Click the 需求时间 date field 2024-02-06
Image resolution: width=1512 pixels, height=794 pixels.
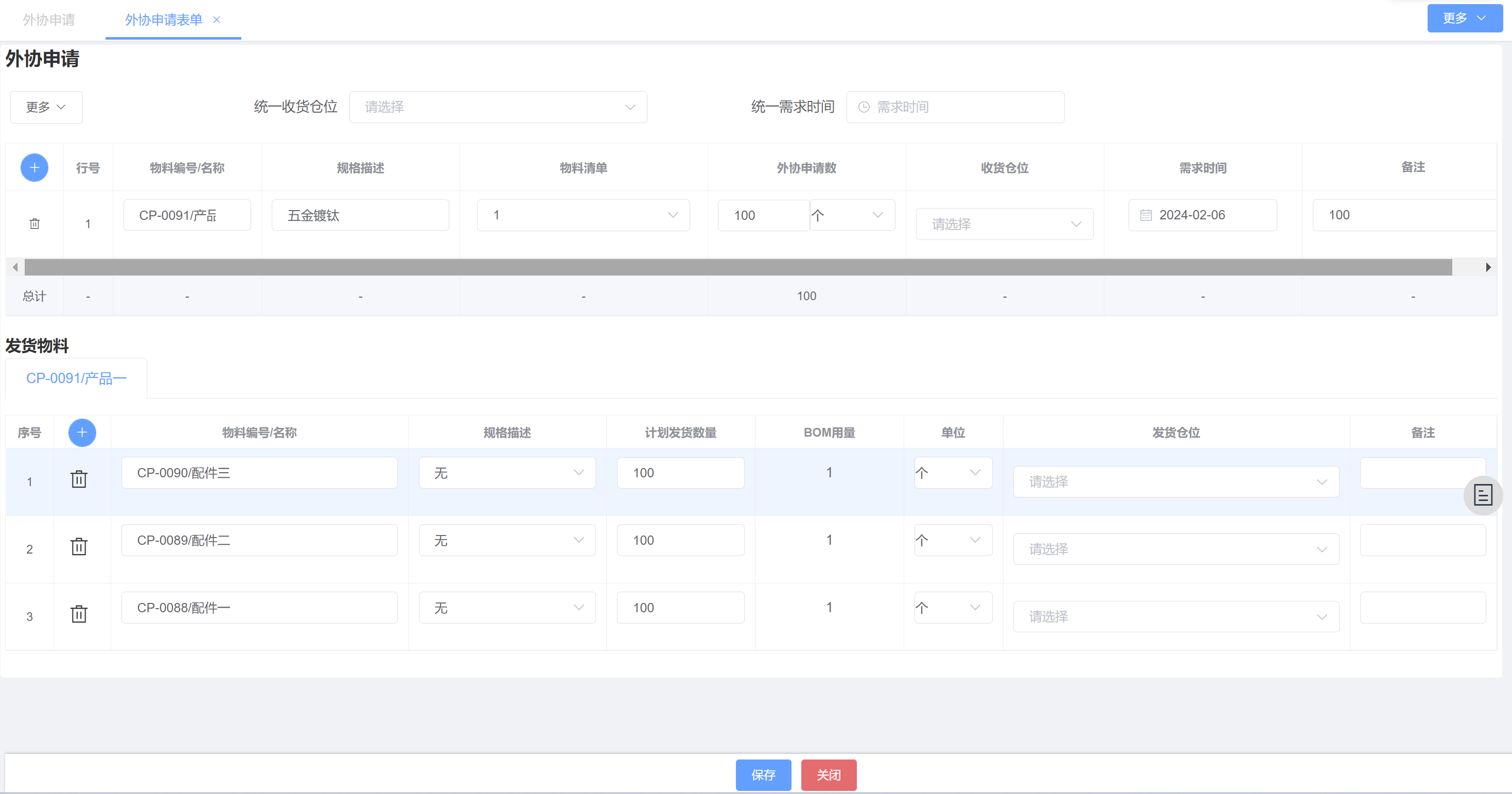[x=1202, y=215]
